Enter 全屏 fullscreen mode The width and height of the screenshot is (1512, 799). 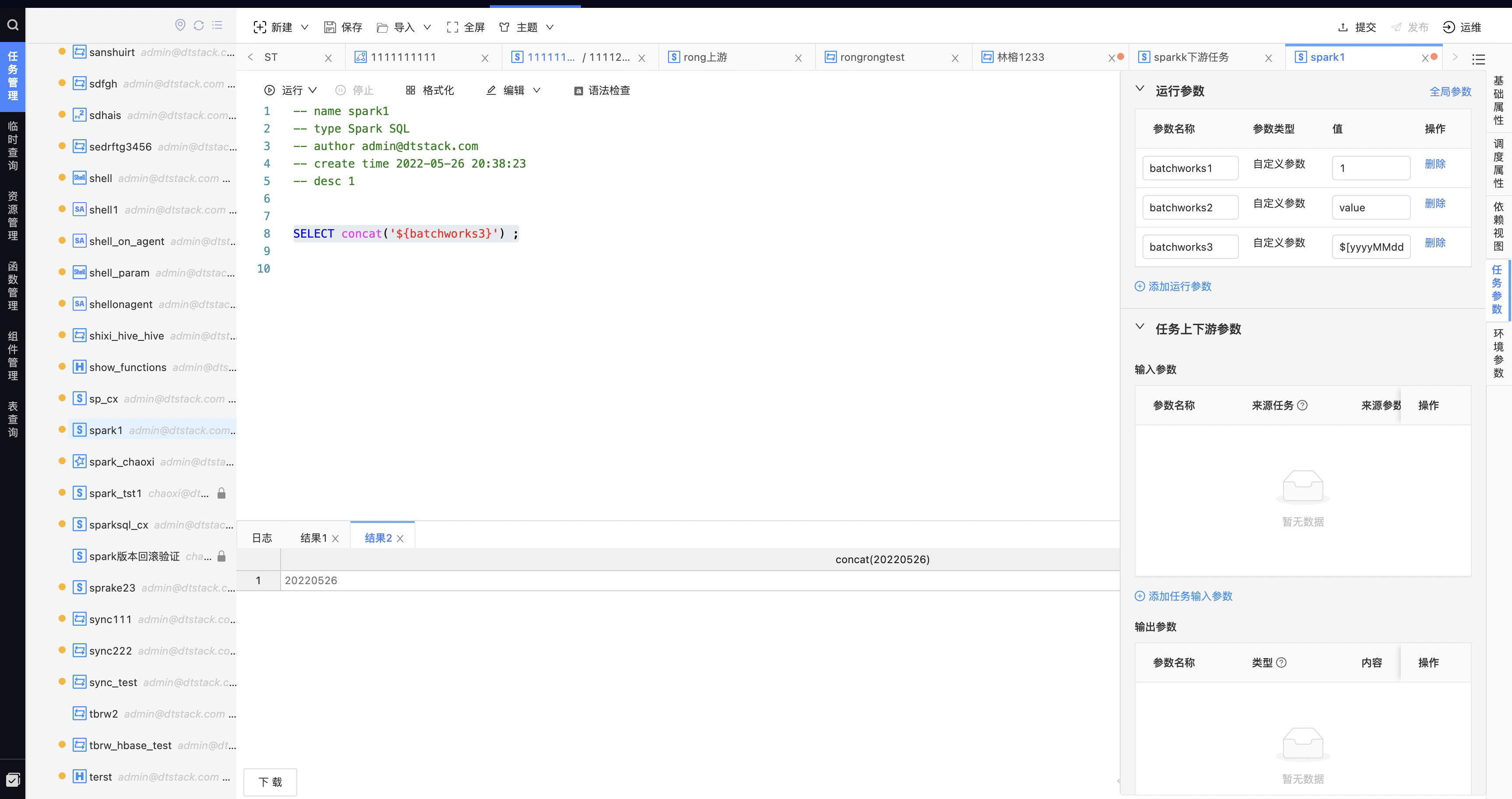pos(465,27)
